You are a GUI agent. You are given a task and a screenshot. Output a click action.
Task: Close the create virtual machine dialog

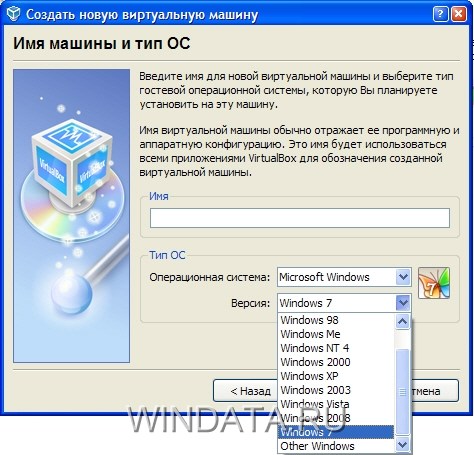pos(459,14)
